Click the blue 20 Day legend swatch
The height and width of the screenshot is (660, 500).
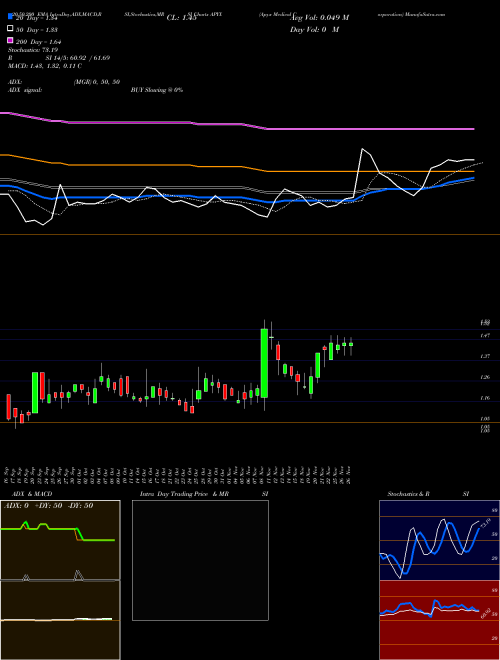[11, 16]
